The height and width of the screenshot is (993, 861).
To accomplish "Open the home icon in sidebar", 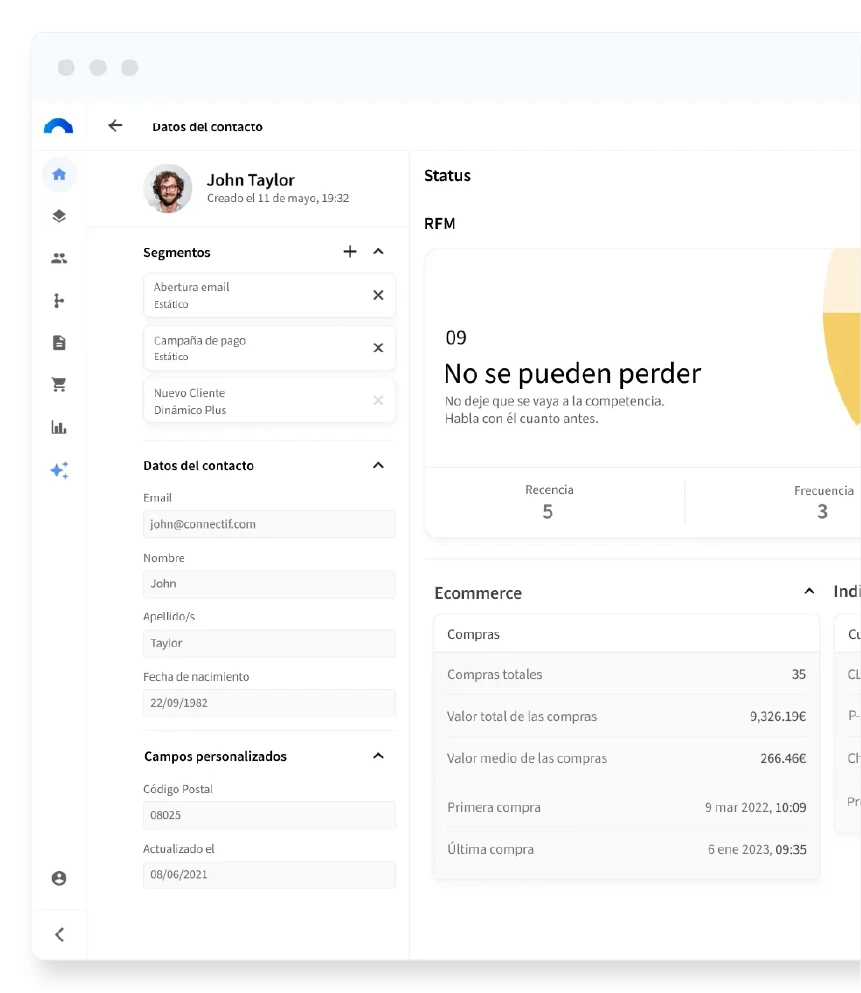I will (x=59, y=174).
